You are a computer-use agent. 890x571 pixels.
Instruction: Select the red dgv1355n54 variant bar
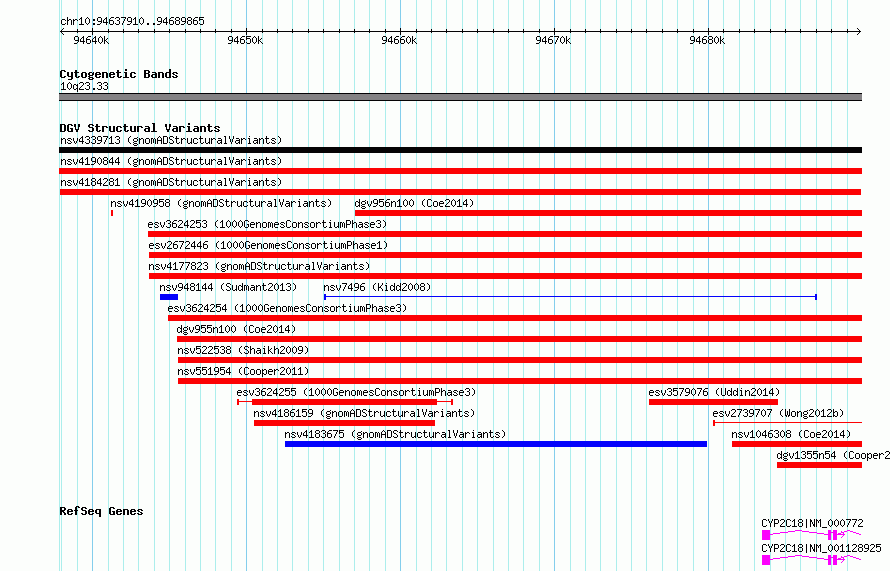click(819, 465)
